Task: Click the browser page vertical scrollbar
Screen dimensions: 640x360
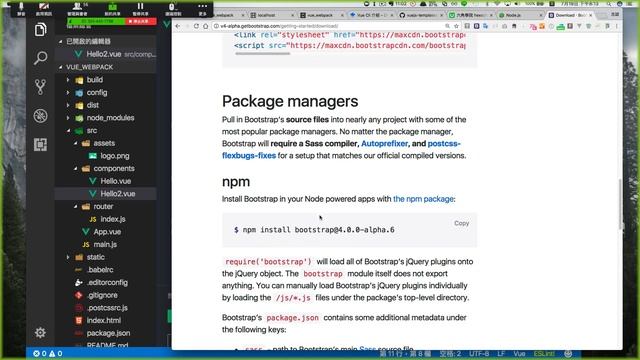Action: (620, 204)
